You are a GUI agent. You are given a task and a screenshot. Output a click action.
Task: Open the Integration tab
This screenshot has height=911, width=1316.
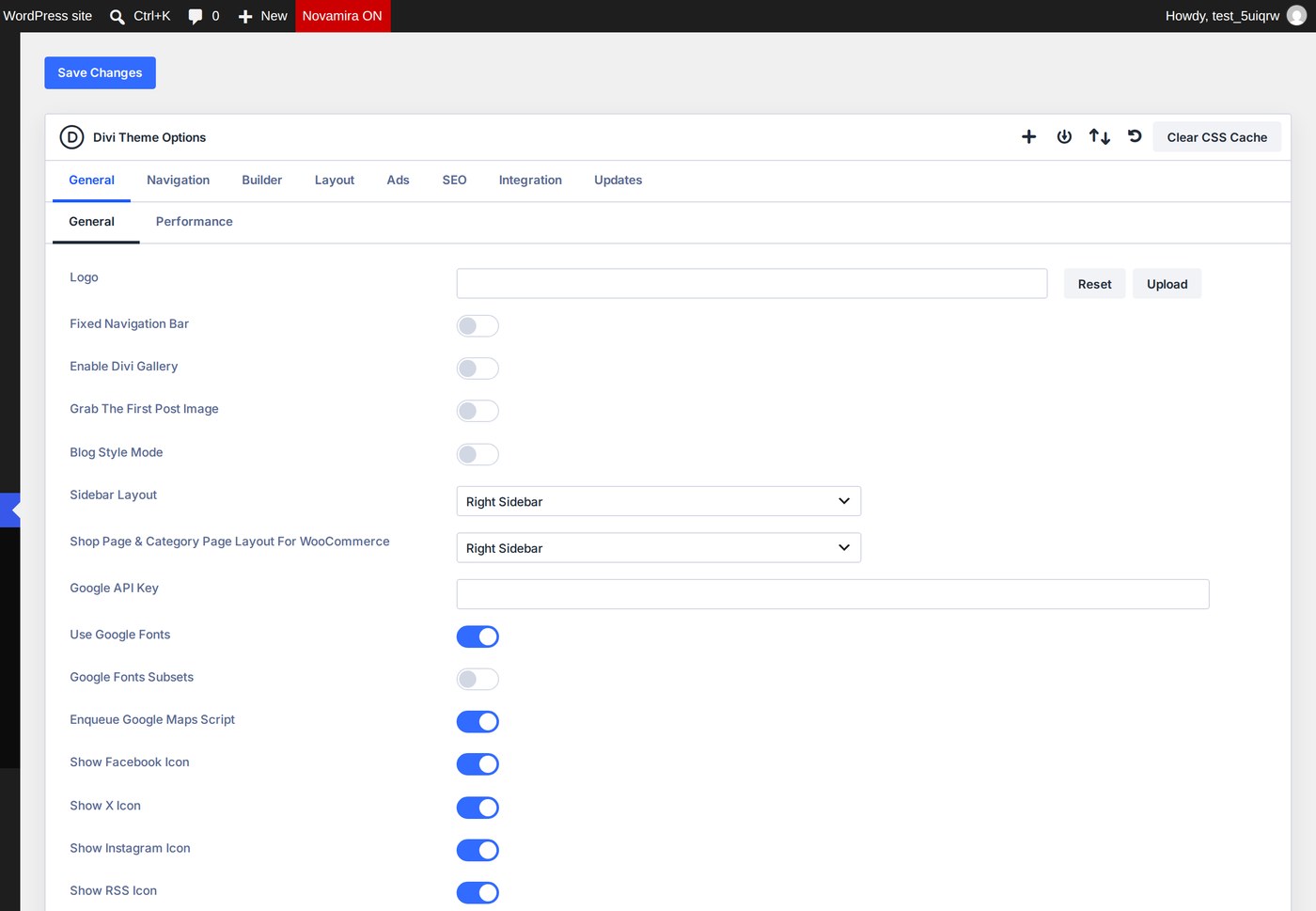point(530,181)
